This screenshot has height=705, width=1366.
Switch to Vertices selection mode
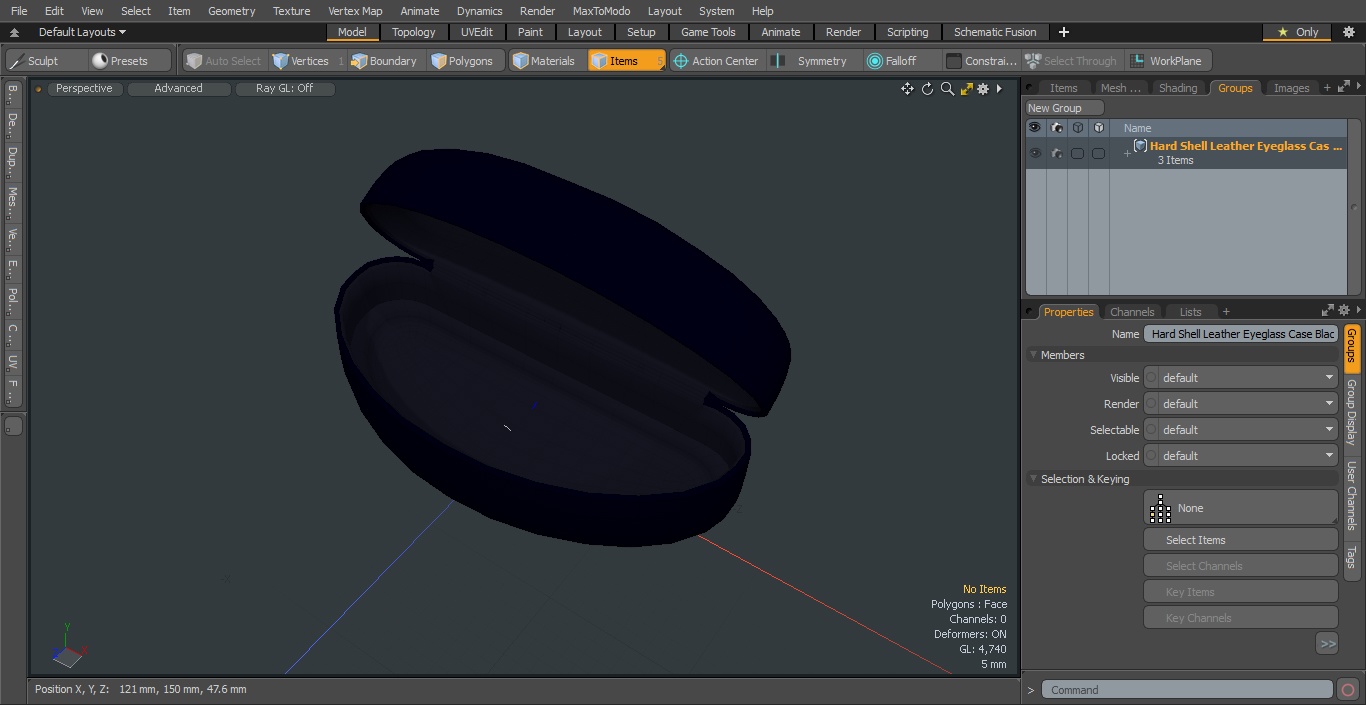308,61
